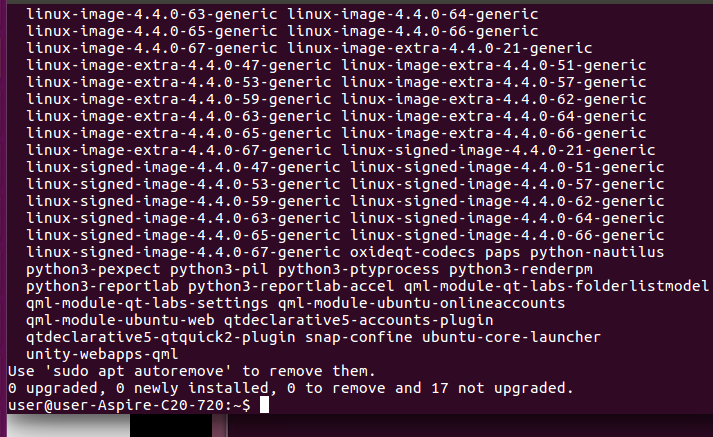
Task: Click the paps package name
Action: (x=502, y=253)
